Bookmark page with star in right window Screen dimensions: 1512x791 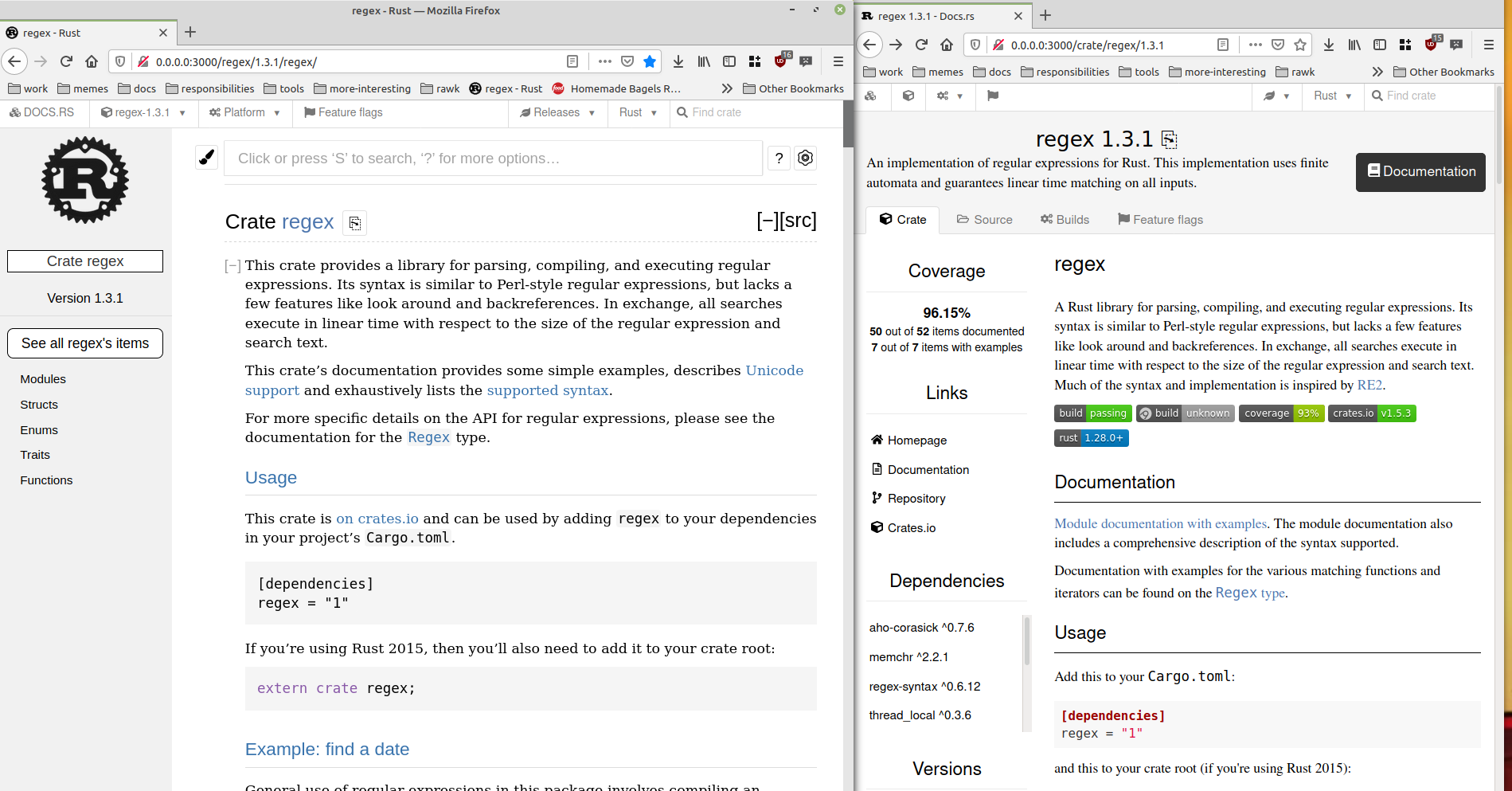point(1300,45)
